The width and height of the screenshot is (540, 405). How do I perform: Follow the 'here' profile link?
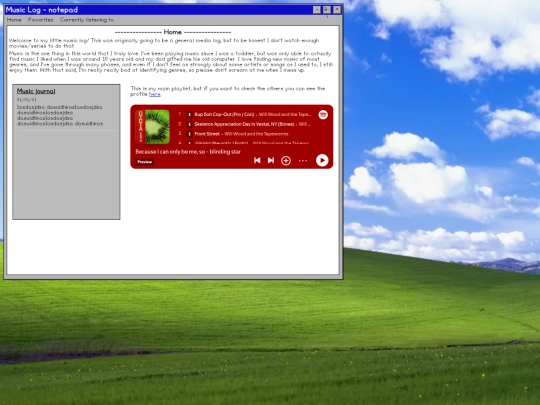(x=155, y=94)
